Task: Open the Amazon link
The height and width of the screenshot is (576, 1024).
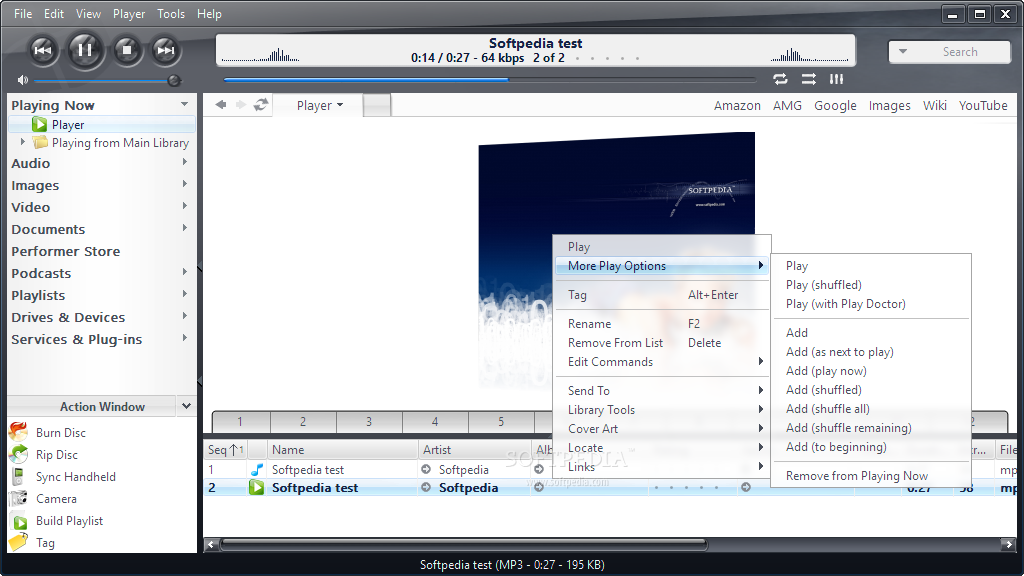Action: coord(737,105)
